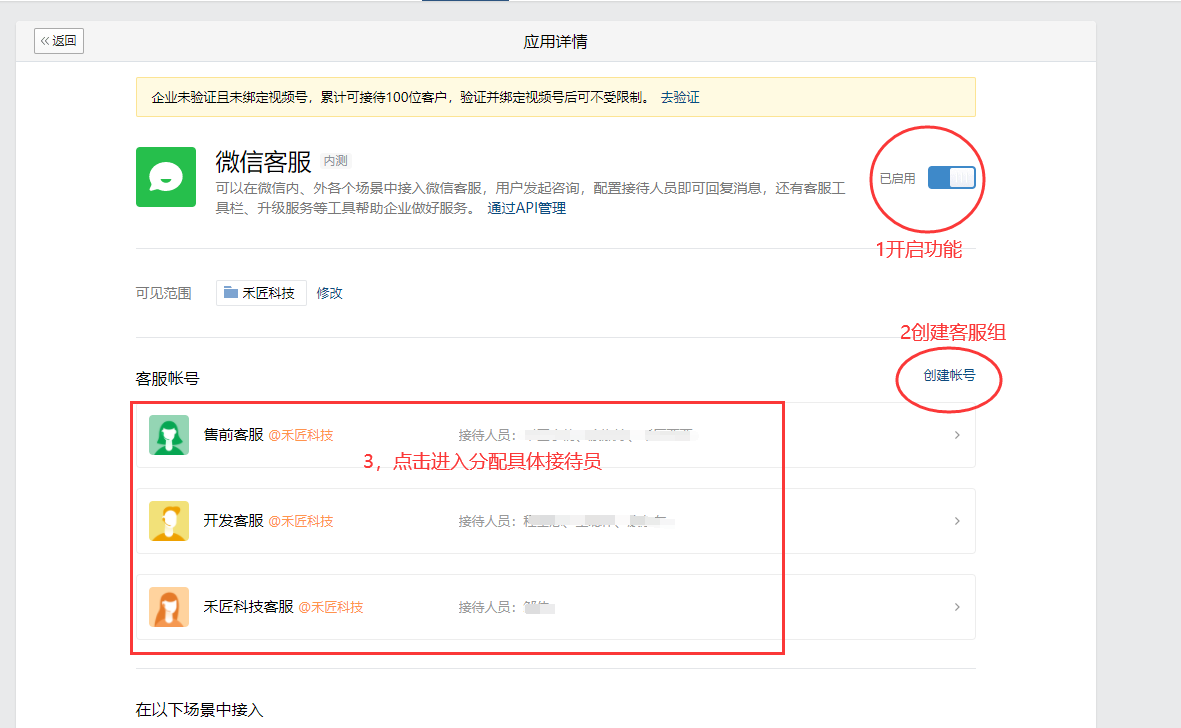The height and width of the screenshot is (728, 1181).
Task: Open the 去验证 verification link
Action: point(680,97)
